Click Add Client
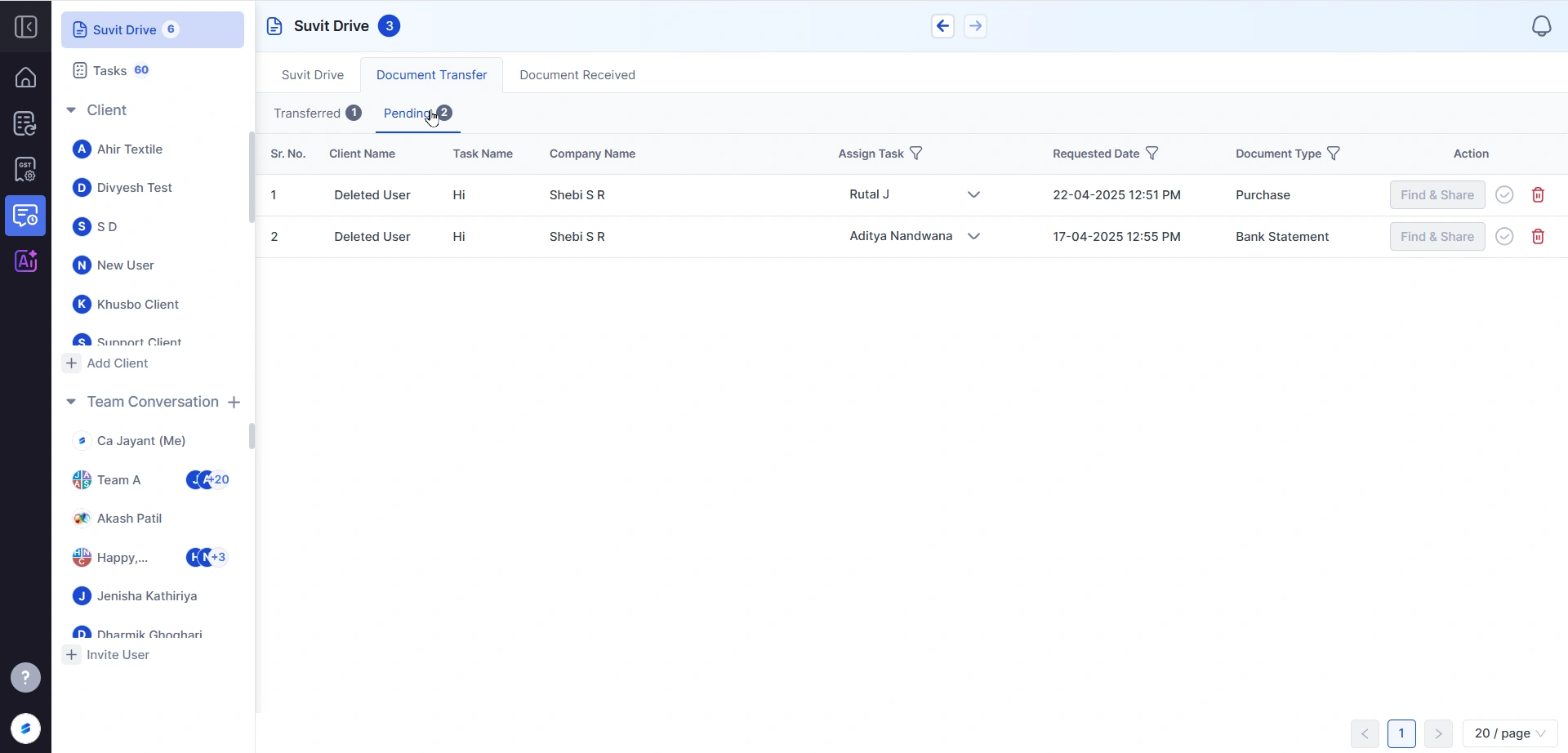Screen dimensions: 1568x753 tap(107, 363)
